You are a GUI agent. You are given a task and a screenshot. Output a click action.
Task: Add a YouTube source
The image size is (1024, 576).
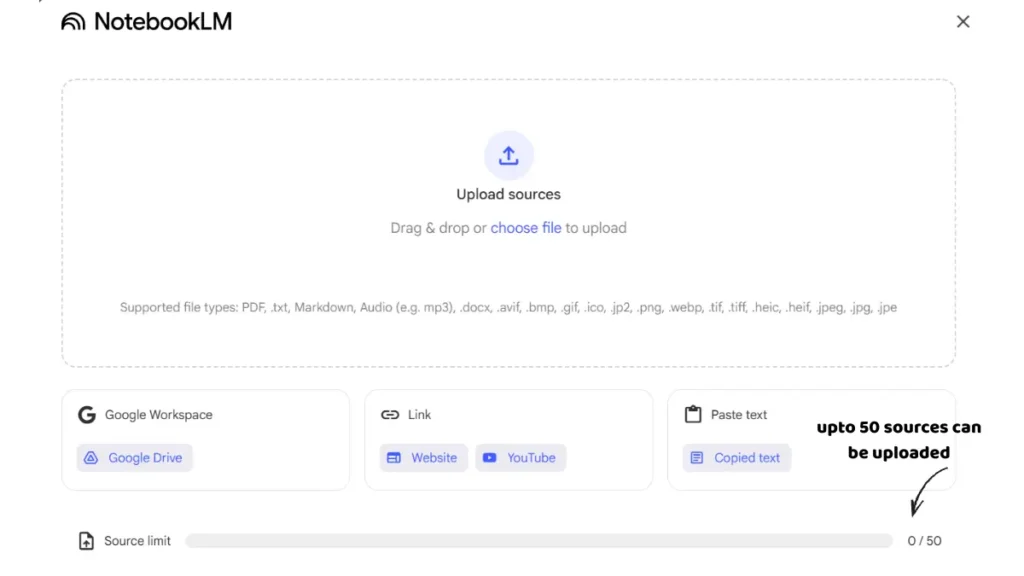521,458
